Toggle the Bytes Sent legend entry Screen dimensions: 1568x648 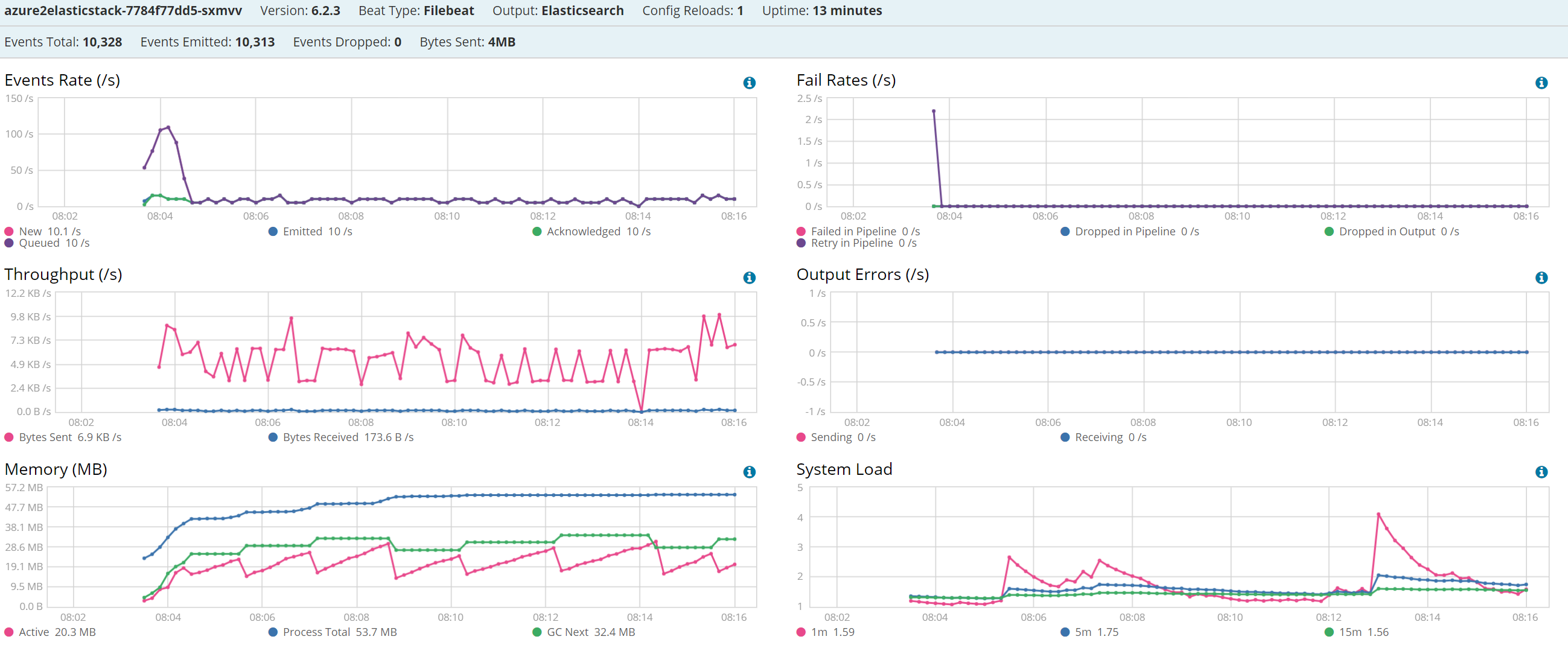[x=63, y=437]
